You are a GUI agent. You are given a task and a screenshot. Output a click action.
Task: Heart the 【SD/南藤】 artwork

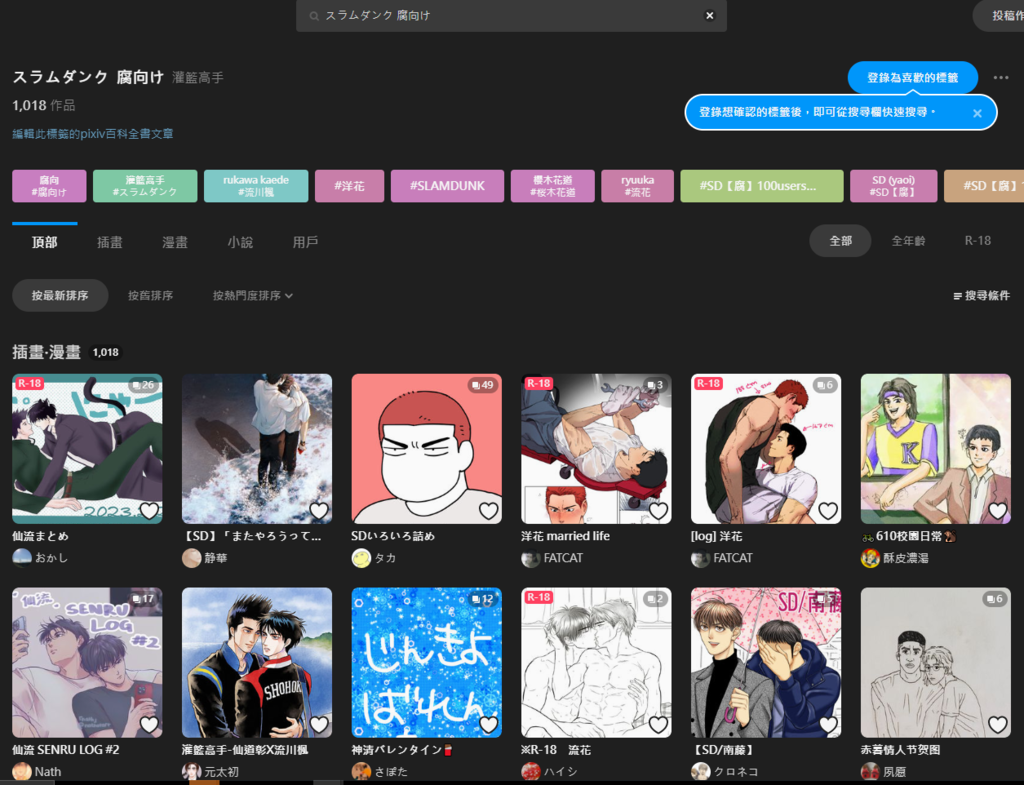click(828, 724)
